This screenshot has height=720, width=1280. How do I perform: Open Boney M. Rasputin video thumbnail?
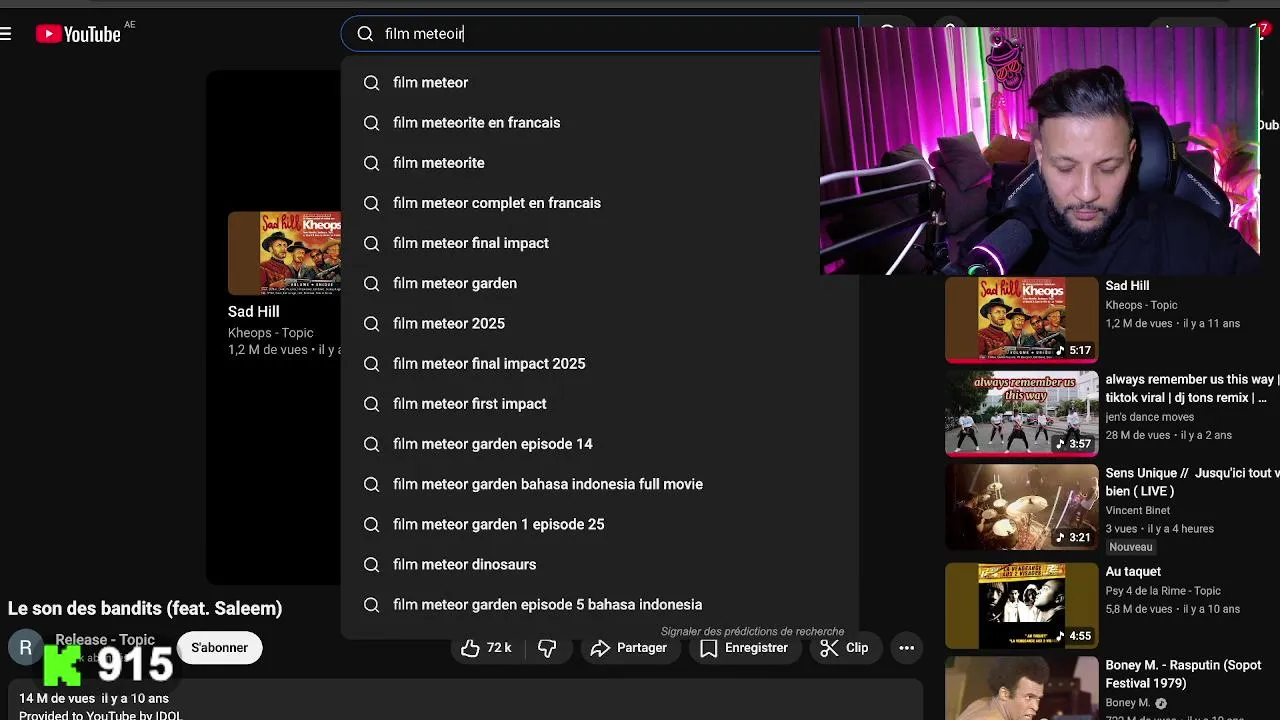click(x=1022, y=688)
